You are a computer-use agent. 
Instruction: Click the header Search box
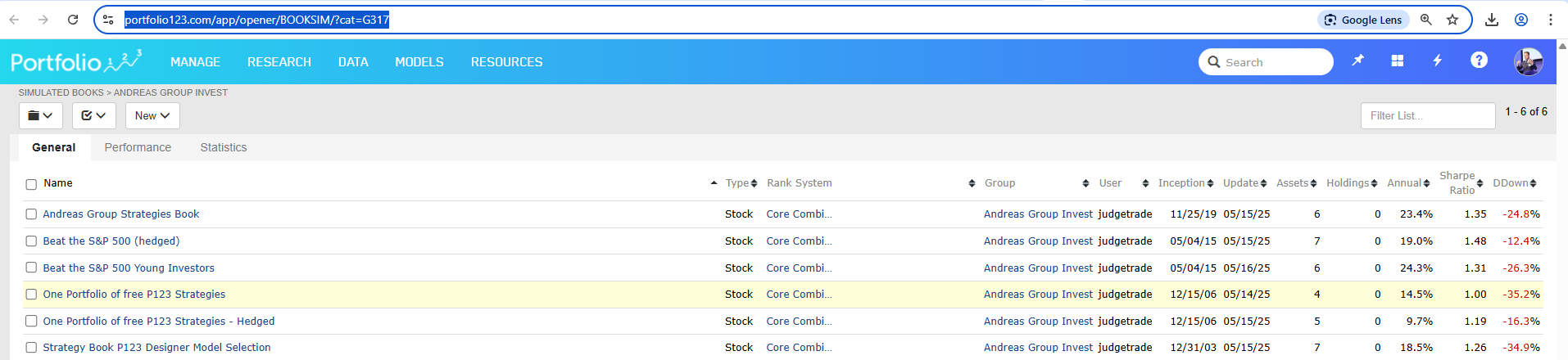(x=1266, y=62)
